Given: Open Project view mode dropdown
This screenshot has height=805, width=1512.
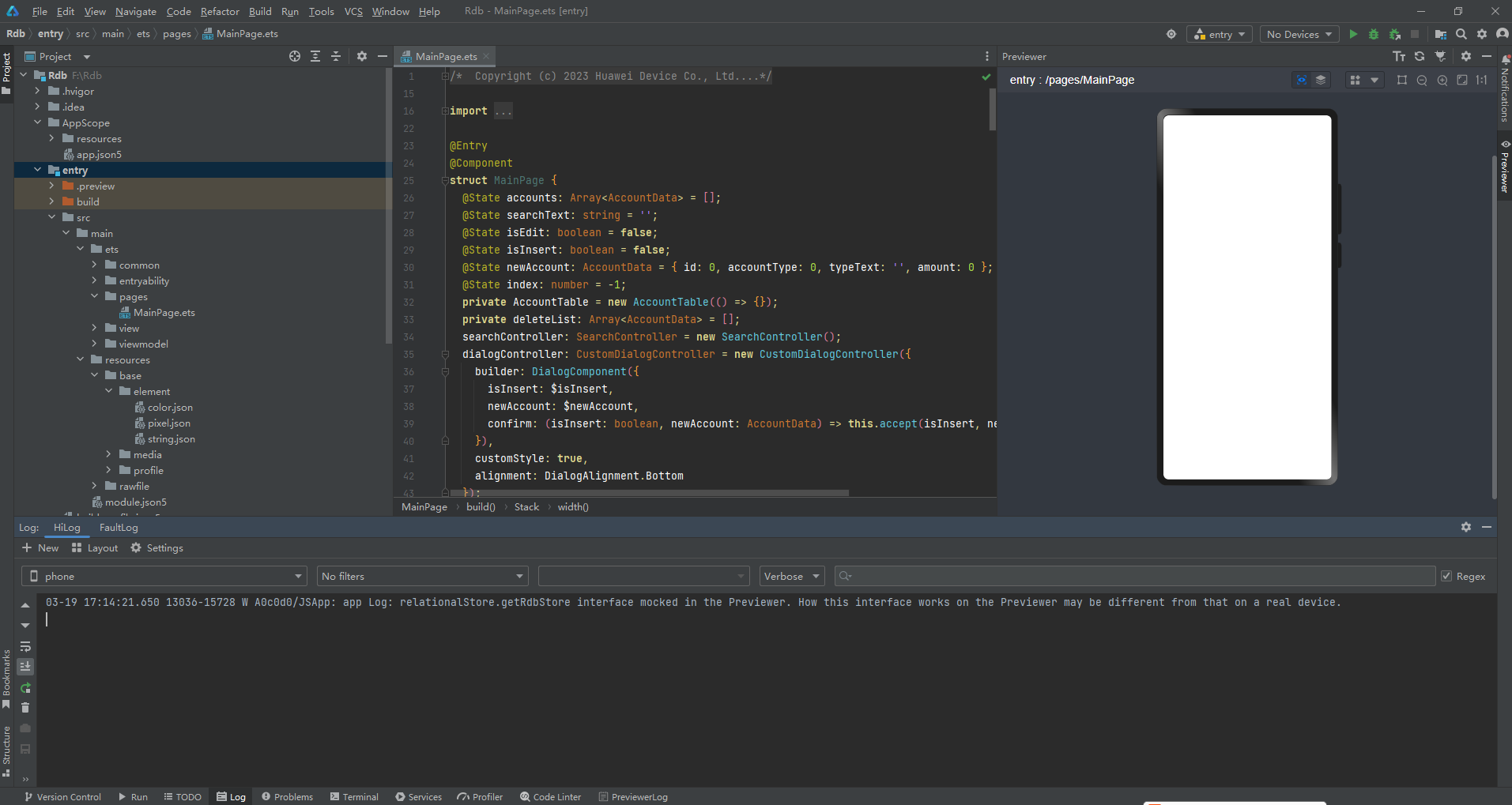Looking at the screenshot, I should 87,57.
